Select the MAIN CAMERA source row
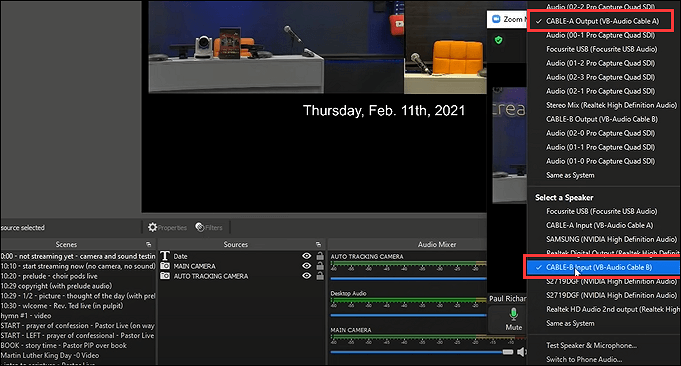The image size is (681, 366). pyautogui.click(x=241, y=266)
